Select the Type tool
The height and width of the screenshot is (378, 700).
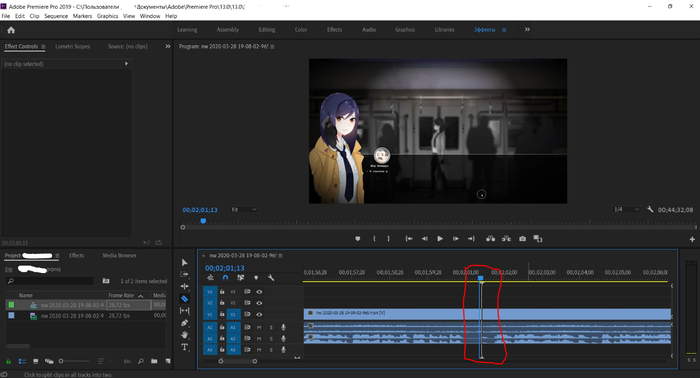(184, 347)
